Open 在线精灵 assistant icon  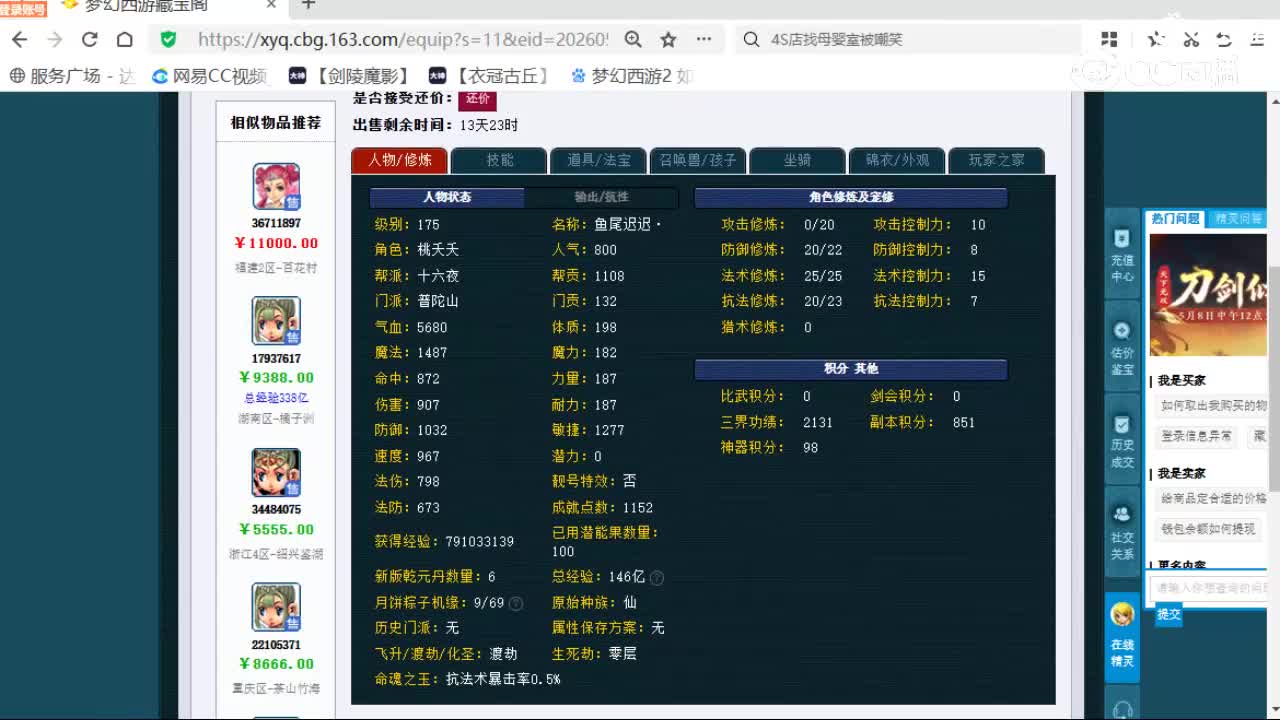[x=1122, y=635]
